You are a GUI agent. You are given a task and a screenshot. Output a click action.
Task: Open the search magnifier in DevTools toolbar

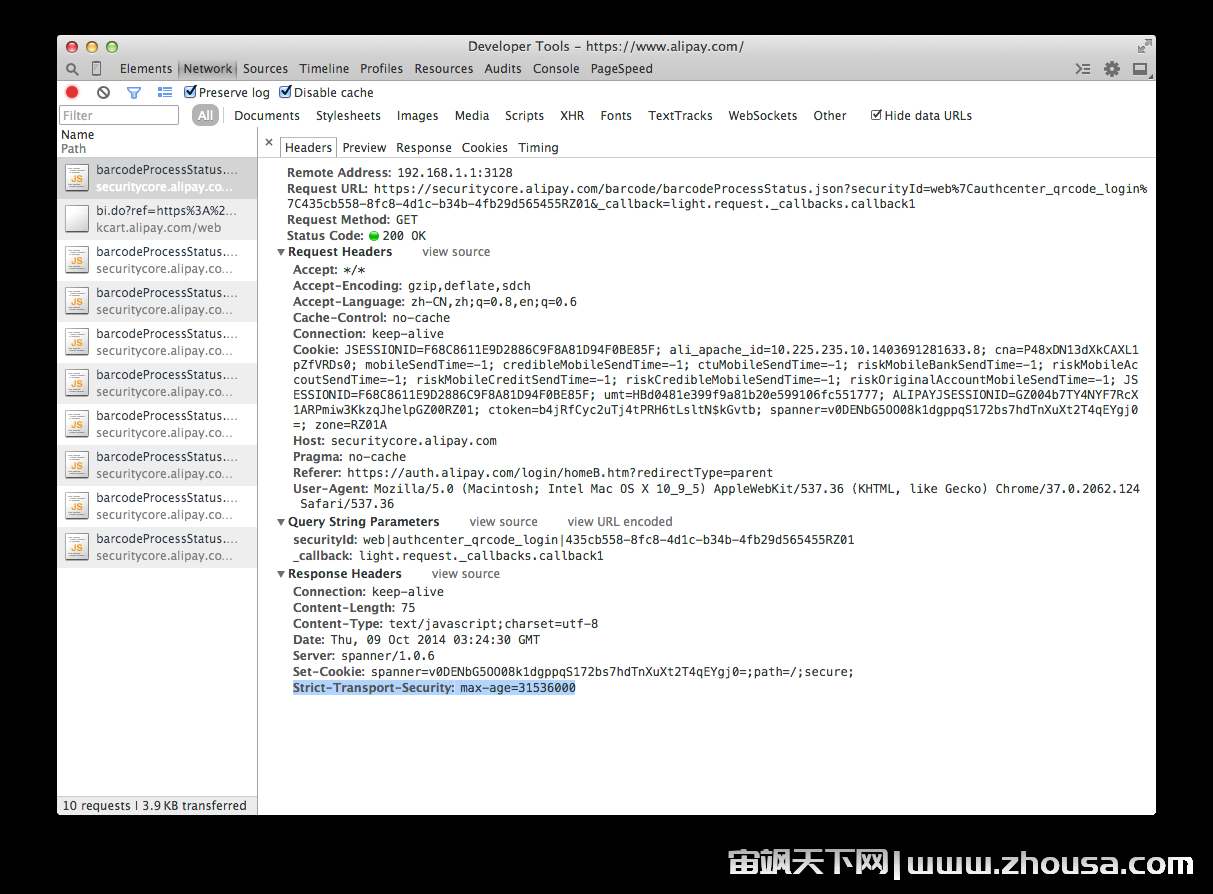72,69
